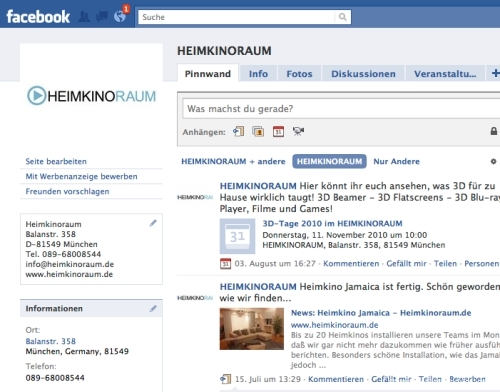This screenshot has width=500, height=392.
Task: Click the HEIMKINORAUM page title
Action: (x=224, y=51)
